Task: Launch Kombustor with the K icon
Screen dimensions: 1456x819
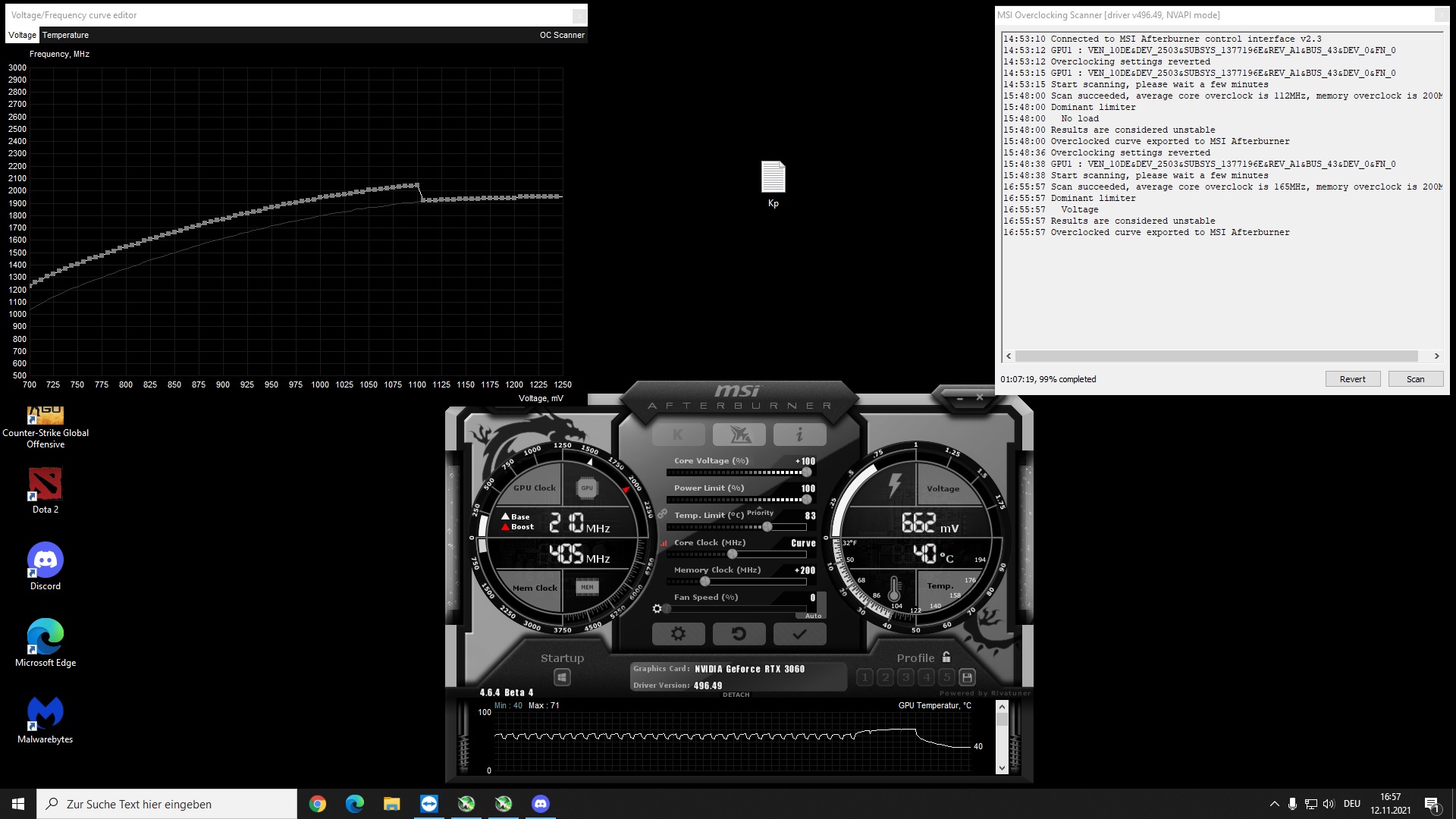Action: (679, 435)
